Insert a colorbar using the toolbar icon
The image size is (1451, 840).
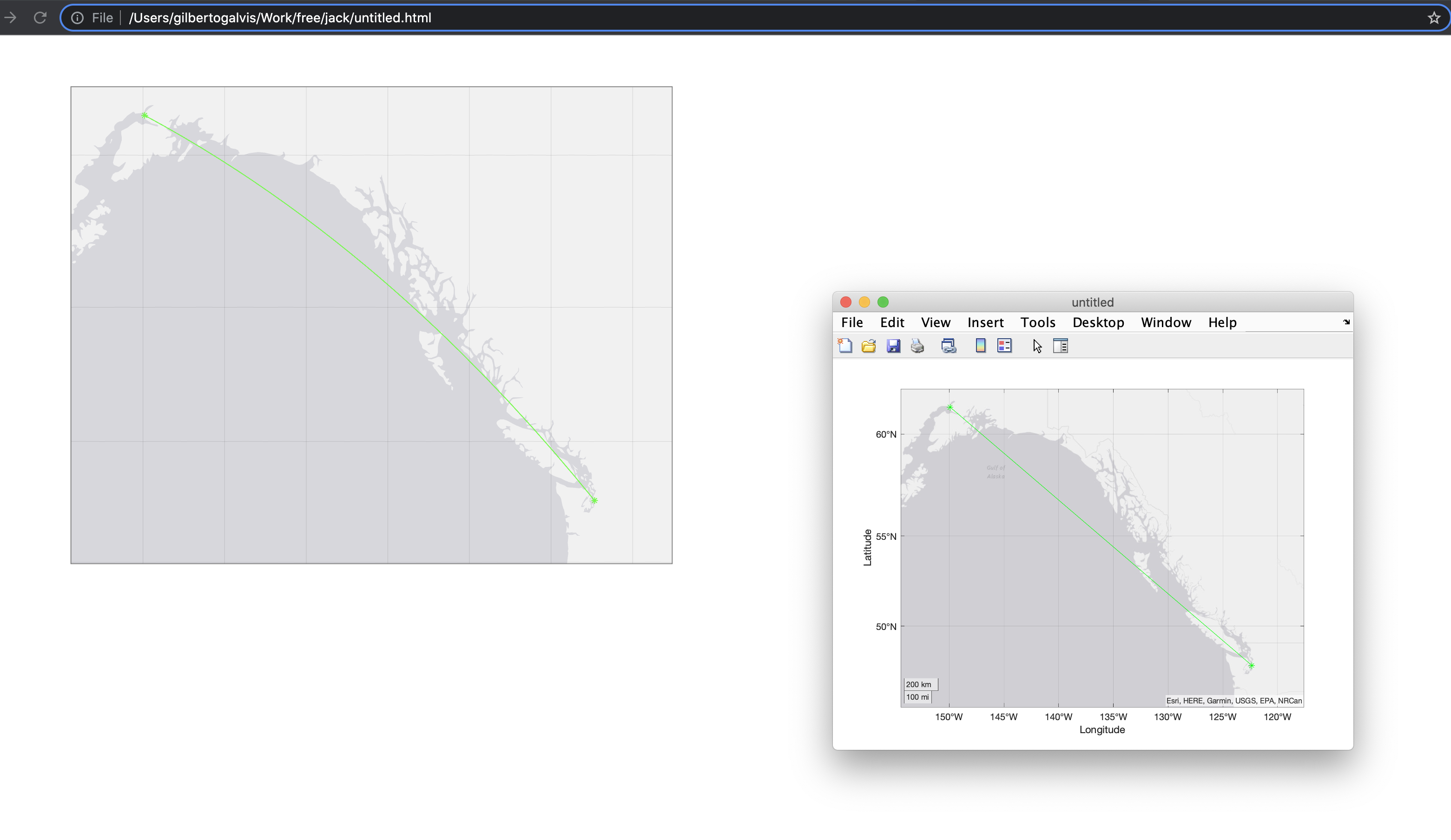(x=980, y=346)
